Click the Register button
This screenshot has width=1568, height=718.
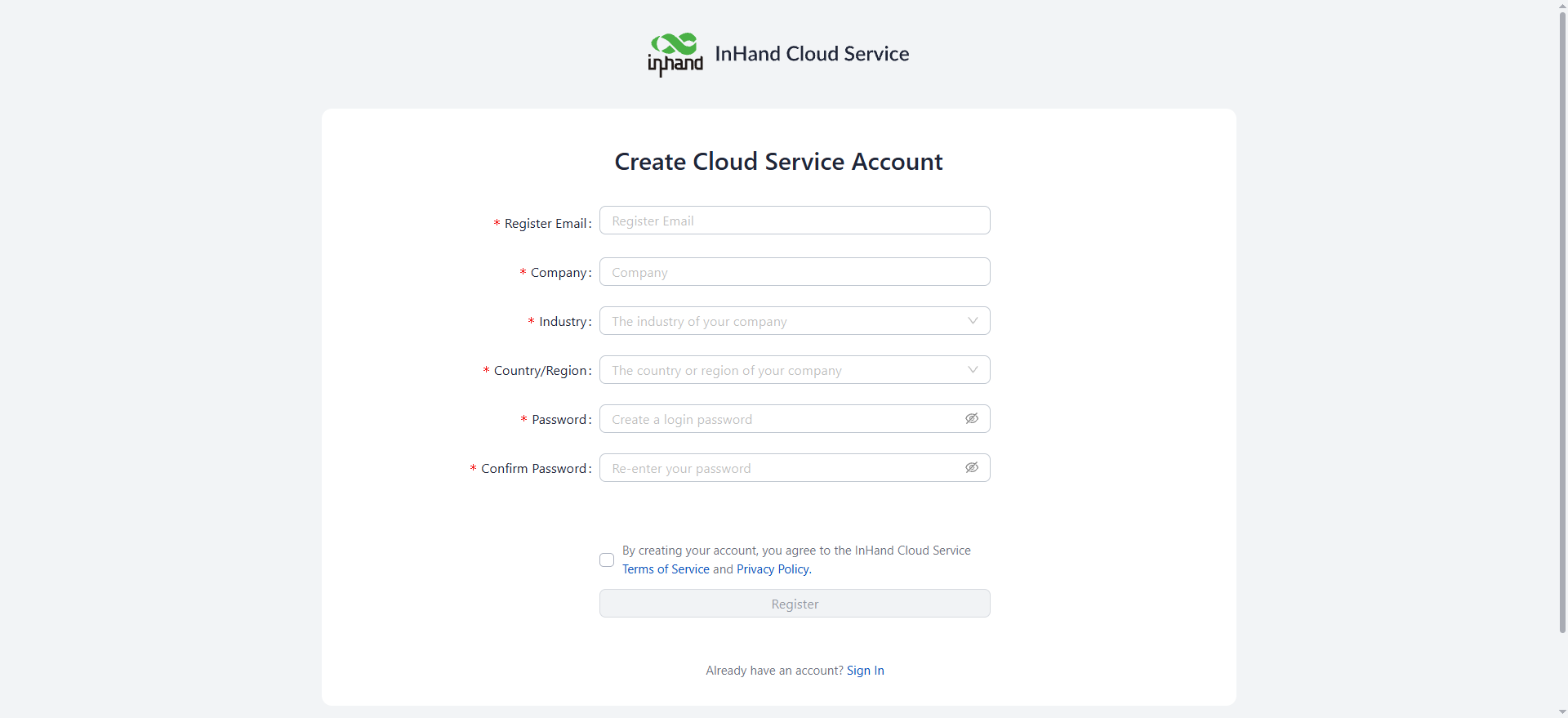click(795, 604)
